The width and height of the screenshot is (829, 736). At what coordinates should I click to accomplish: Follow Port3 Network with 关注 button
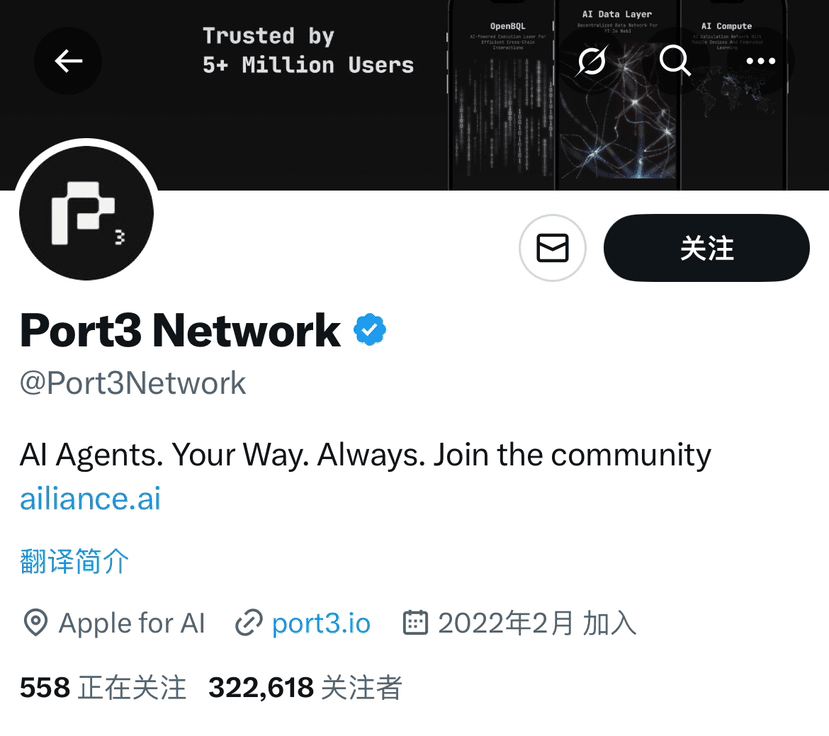706,247
